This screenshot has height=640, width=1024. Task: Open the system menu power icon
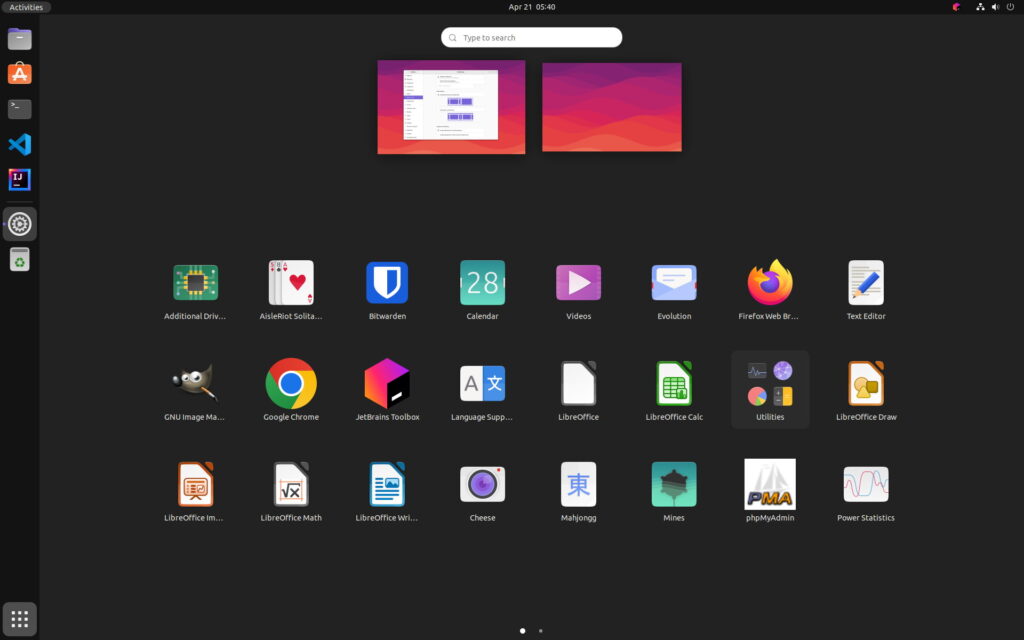point(1008,7)
